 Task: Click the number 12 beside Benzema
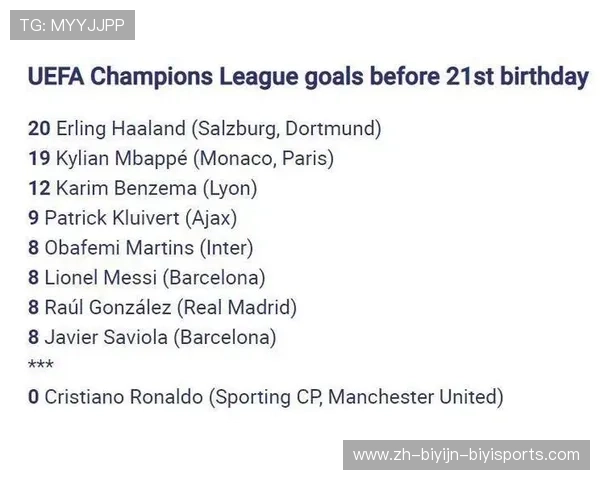[x=39, y=188]
